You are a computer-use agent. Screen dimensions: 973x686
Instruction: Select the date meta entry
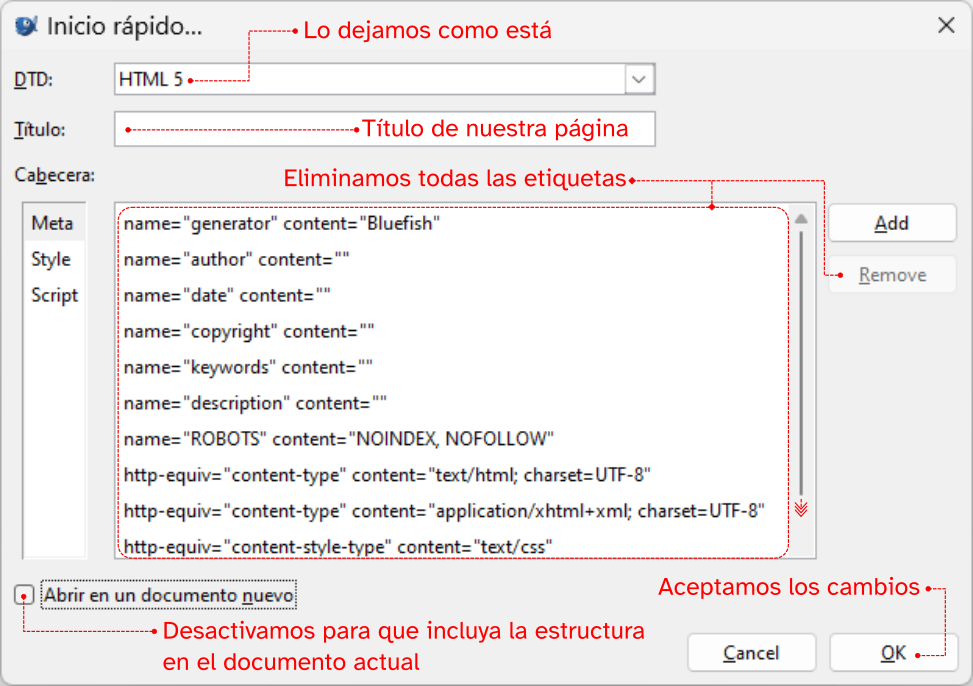pos(227,295)
